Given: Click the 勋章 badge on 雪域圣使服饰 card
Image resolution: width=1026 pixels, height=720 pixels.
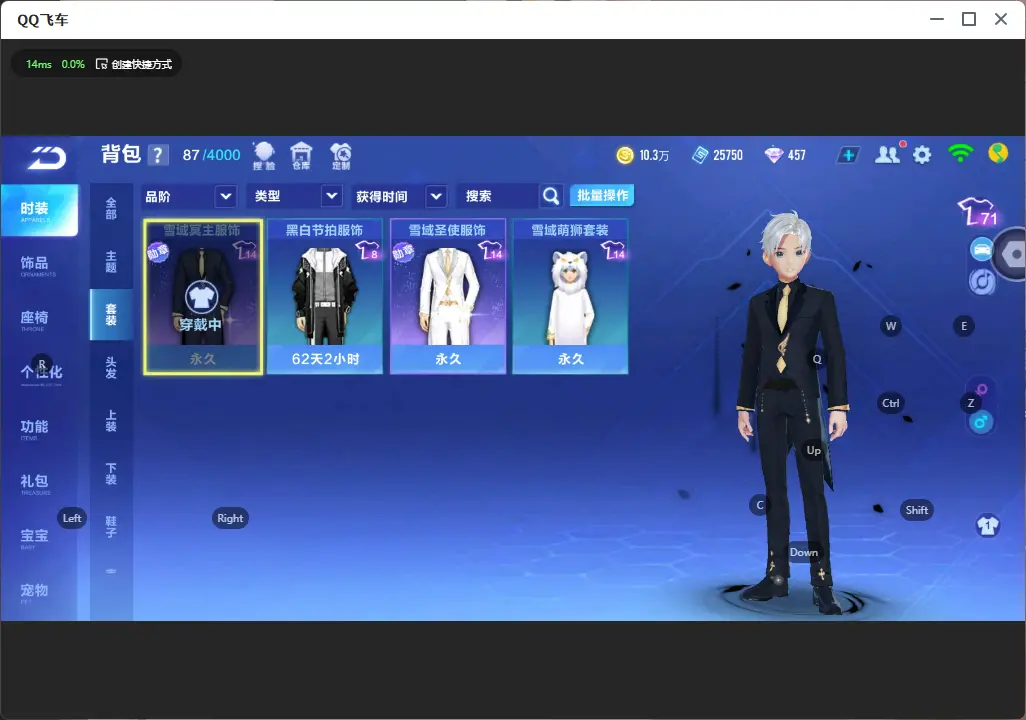Looking at the screenshot, I should [404, 252].
